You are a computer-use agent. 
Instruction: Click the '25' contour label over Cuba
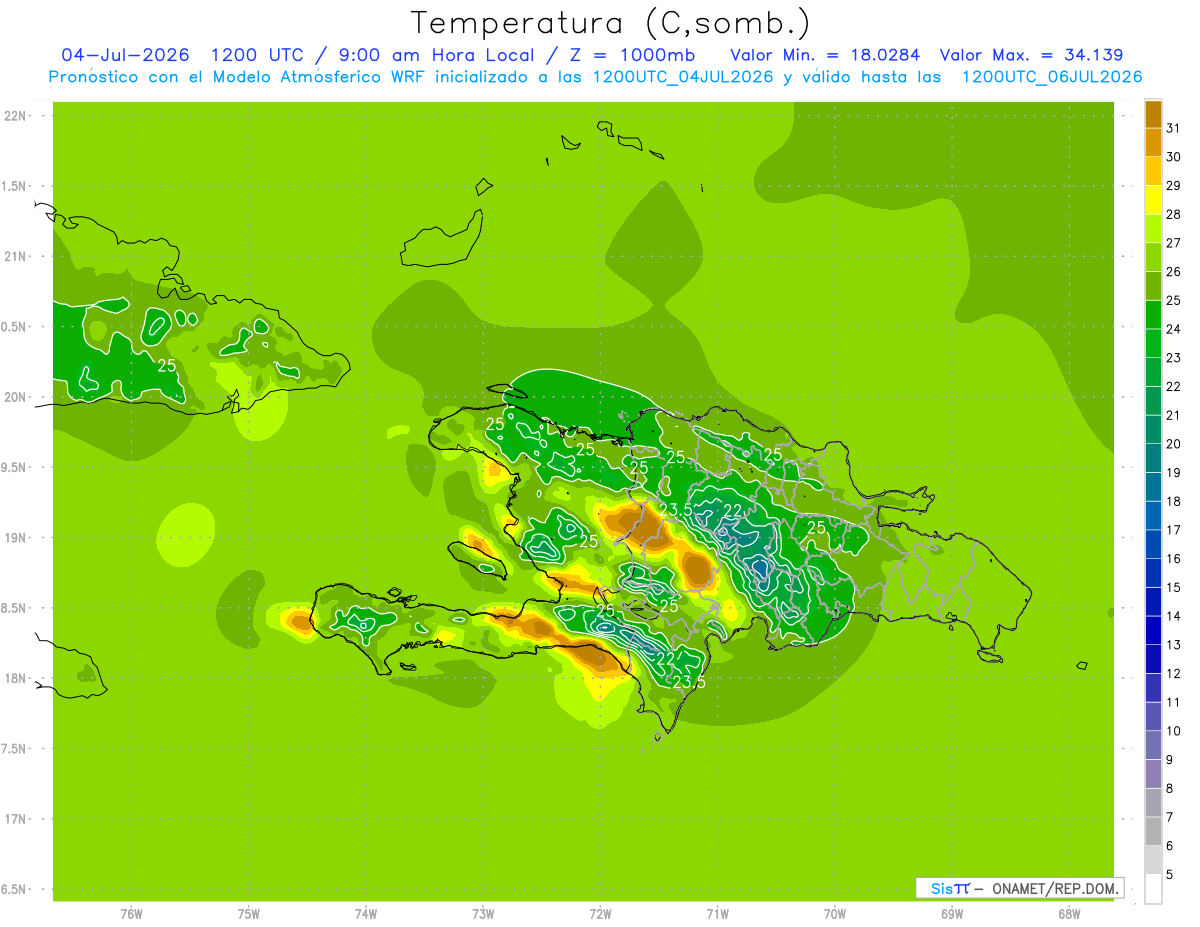[x=167, y=365]
